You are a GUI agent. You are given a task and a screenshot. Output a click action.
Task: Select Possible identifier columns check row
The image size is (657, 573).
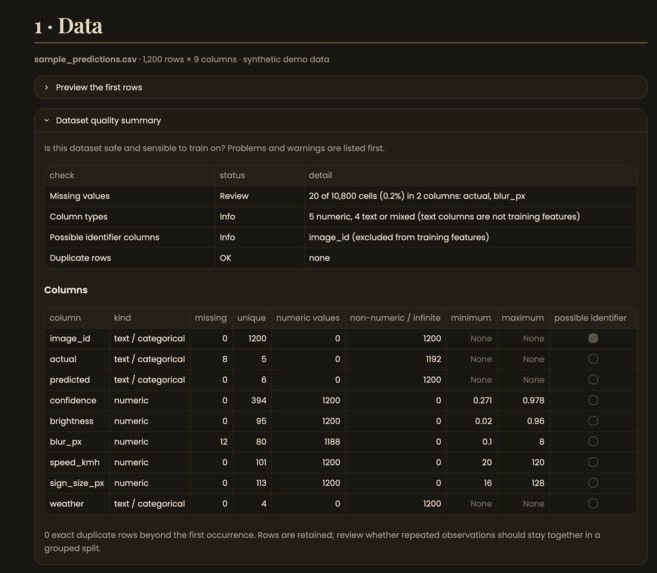[341, 237]
